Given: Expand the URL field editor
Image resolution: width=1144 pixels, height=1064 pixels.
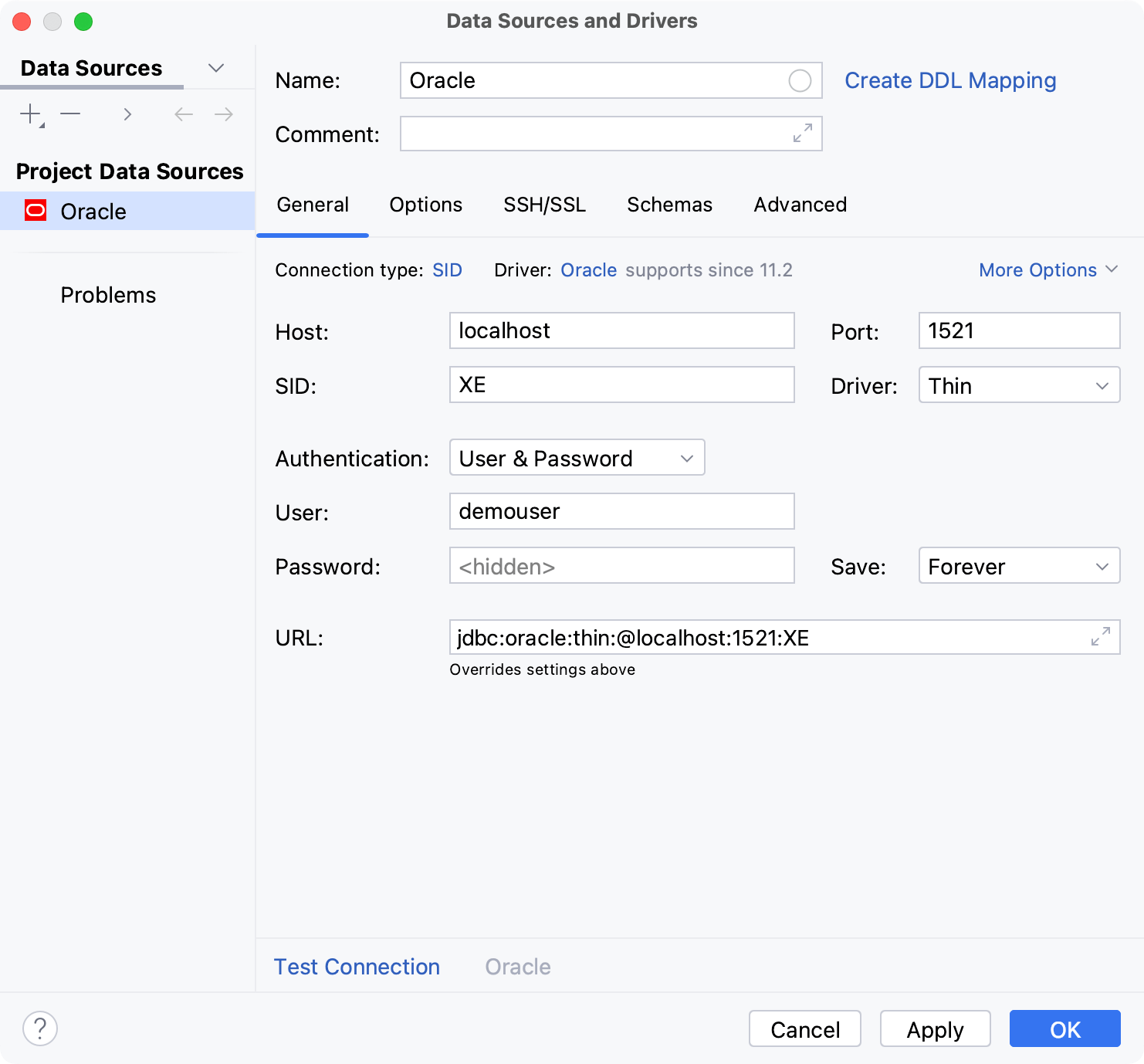Looking at the screenshot, I should (1101, 637).
